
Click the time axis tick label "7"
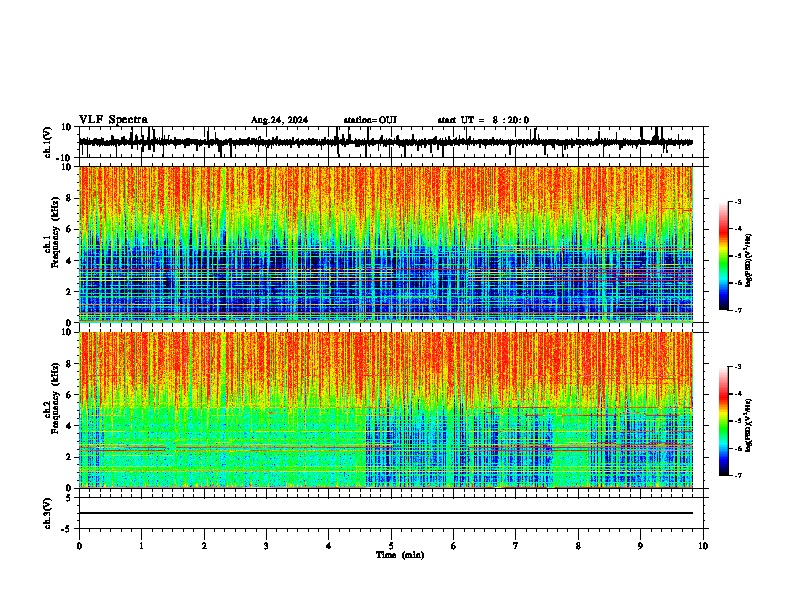point(516,546)
